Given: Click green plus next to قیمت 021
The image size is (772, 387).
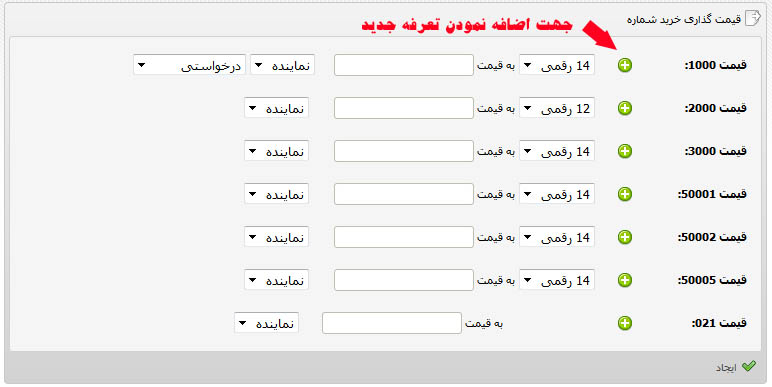Looking at the screenshot, I should click(x=625, y=323).
